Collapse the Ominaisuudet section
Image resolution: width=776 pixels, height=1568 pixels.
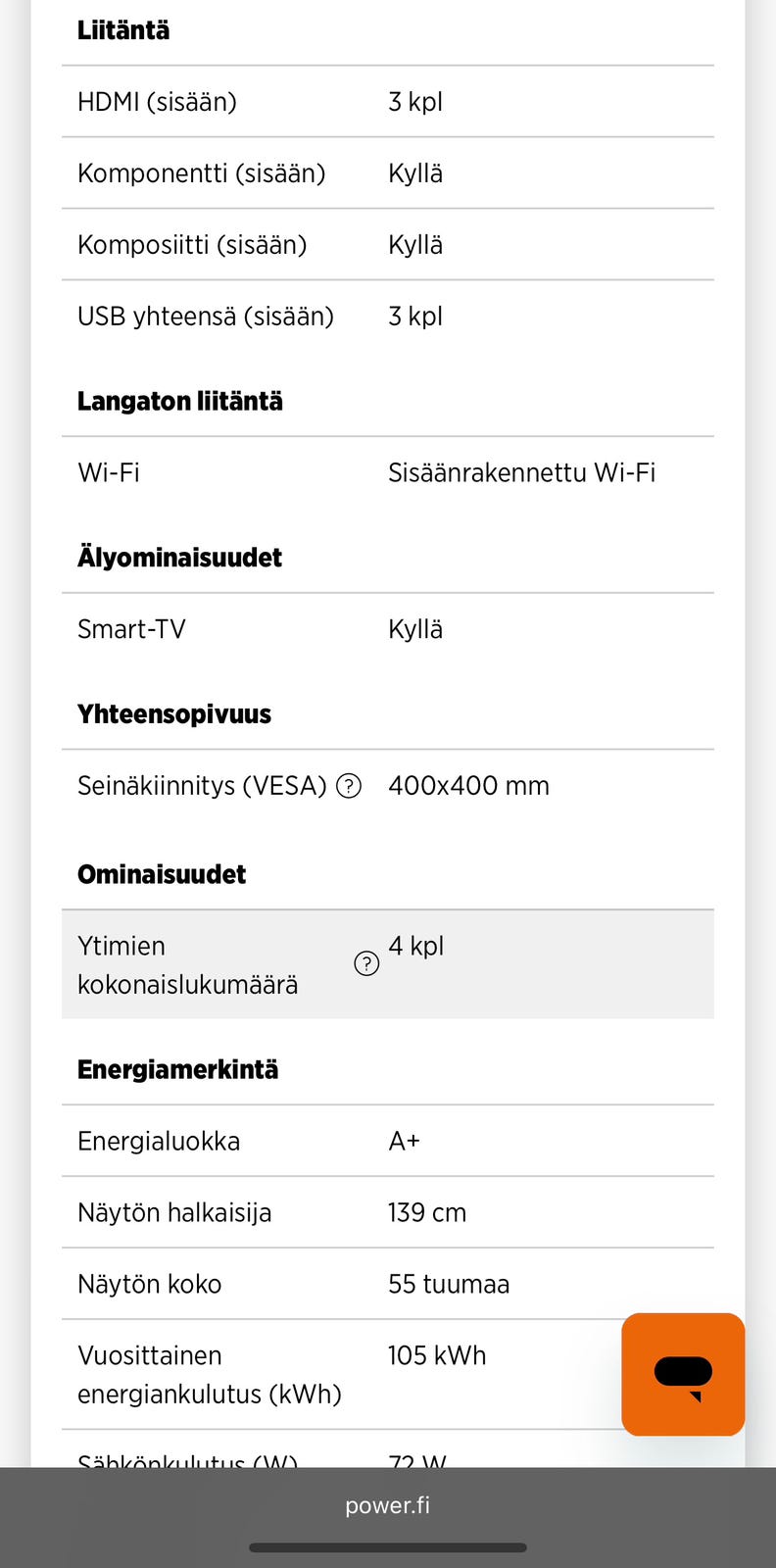(x=162, y=873)
